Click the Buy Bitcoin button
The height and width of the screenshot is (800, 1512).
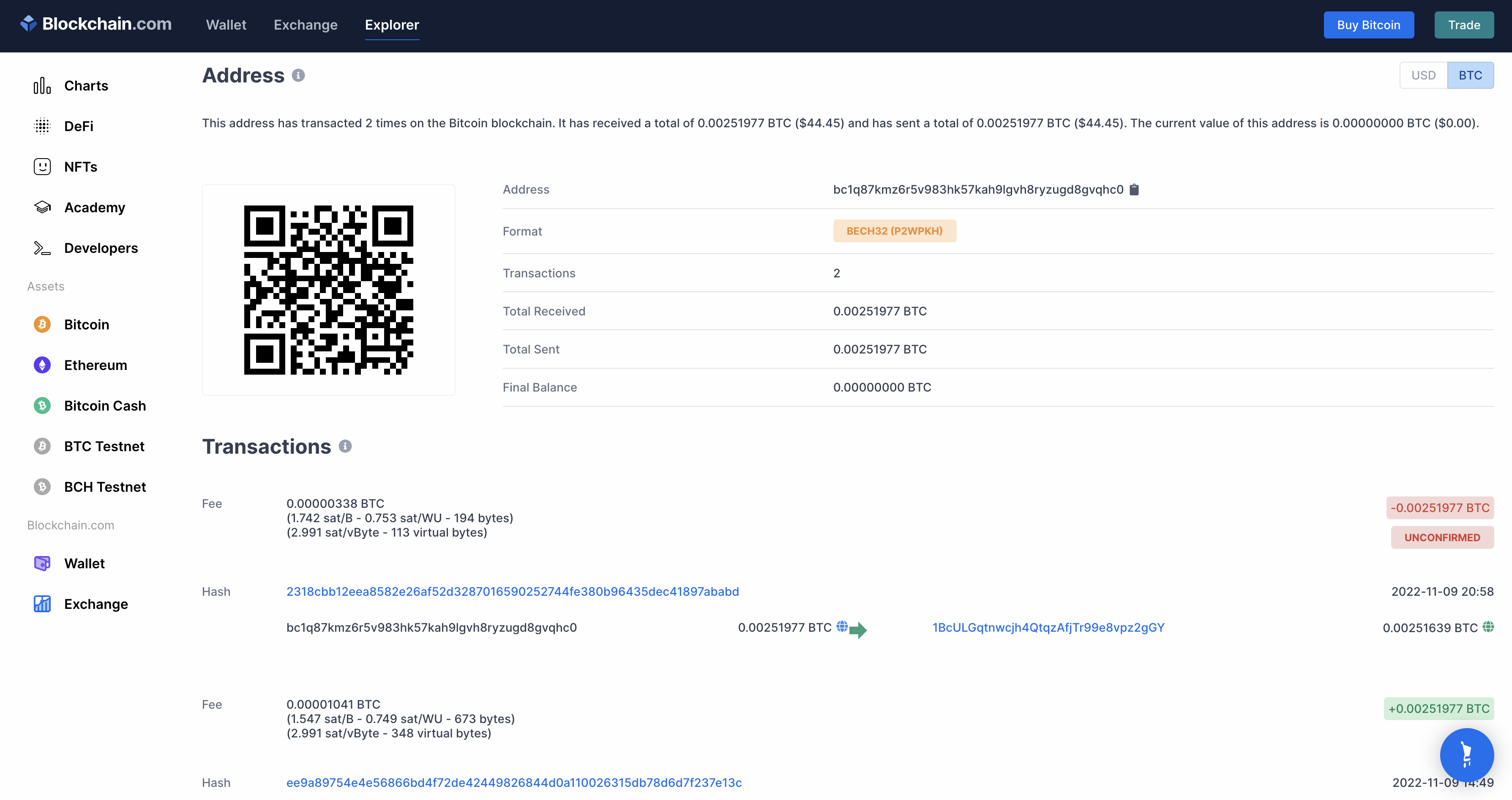(1369, 25)
